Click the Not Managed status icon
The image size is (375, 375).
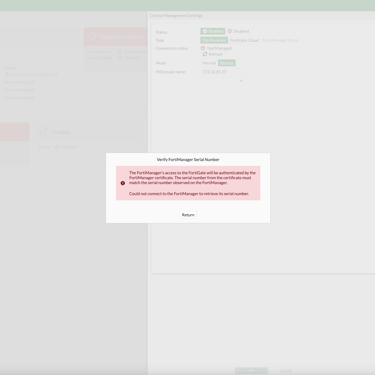pos(203,48)
